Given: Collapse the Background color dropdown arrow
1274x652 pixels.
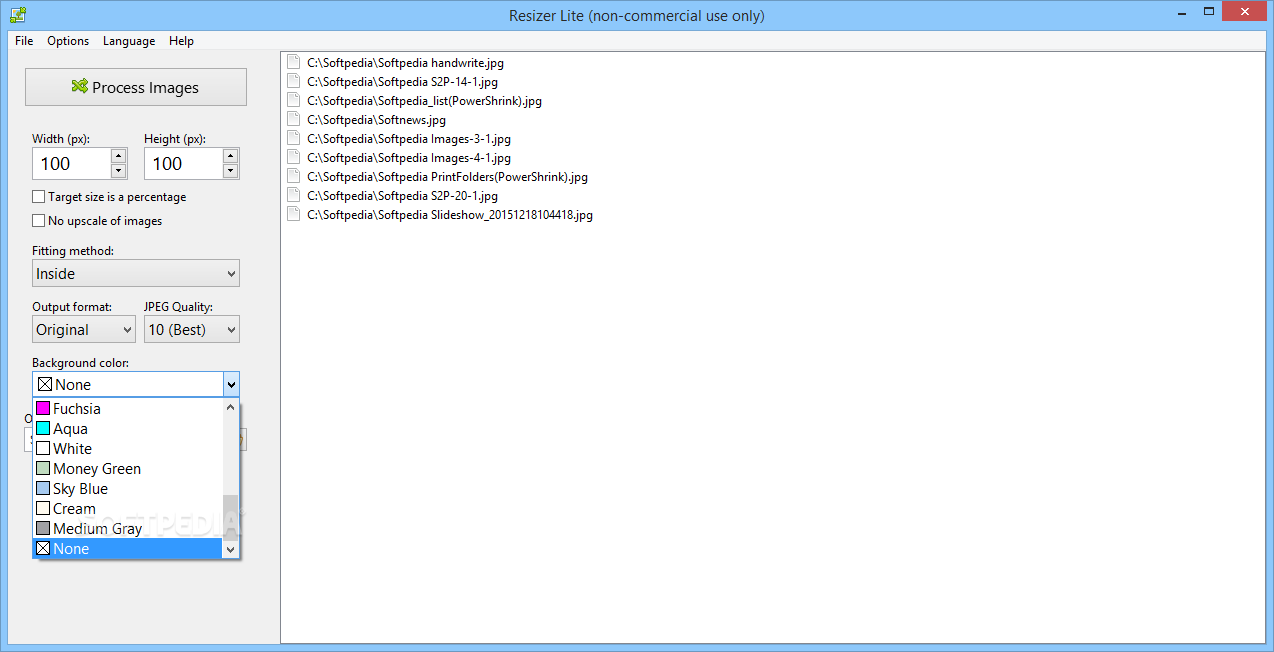Looking at the screenshot, I should [231, 384].
